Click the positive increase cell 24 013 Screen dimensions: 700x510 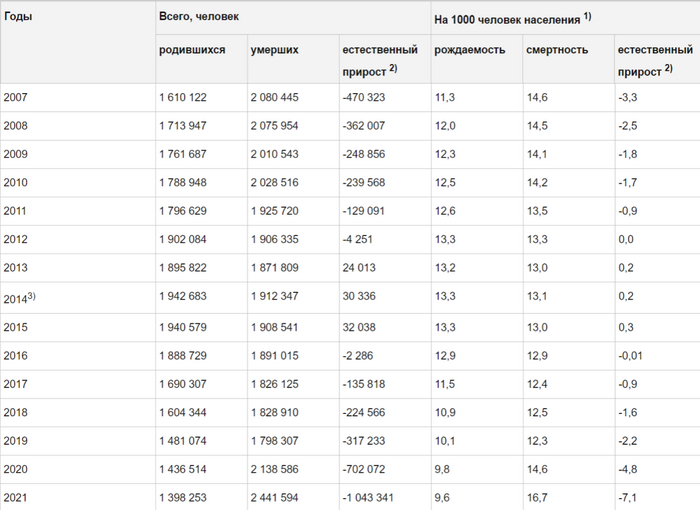click(x=359, y=268)
